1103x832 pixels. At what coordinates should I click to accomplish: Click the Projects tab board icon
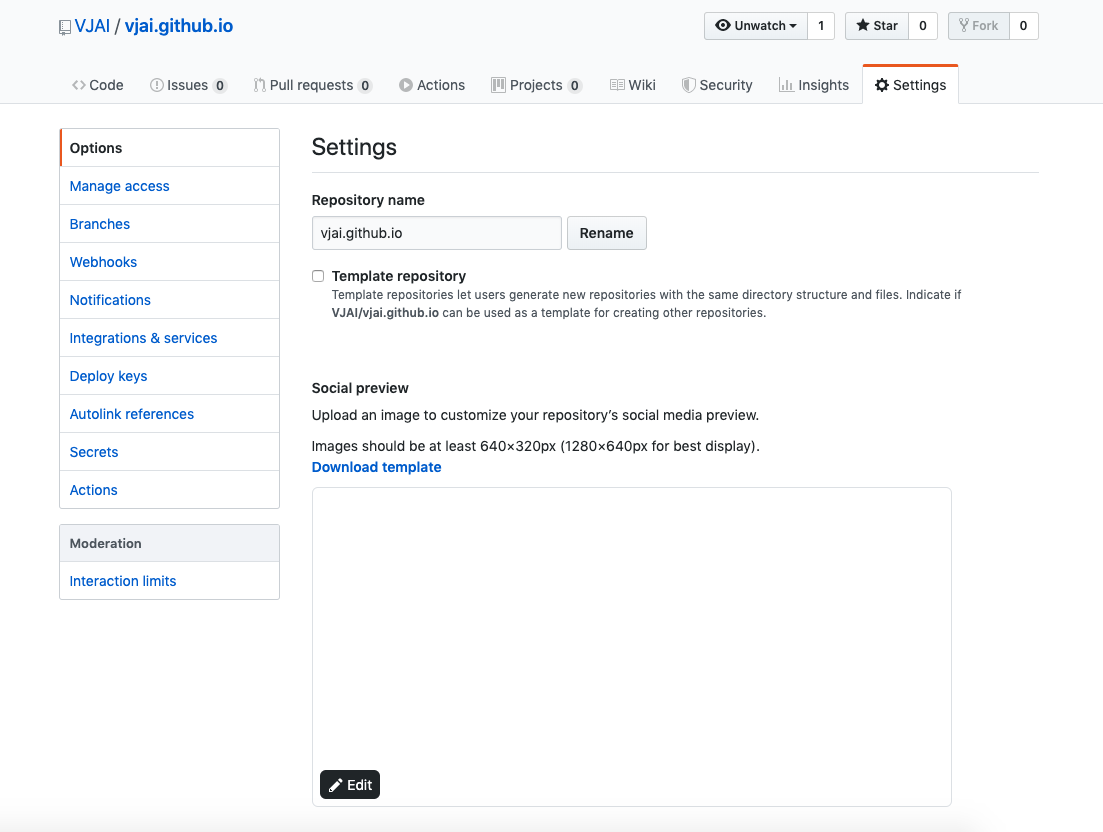[x=498, y=85]
